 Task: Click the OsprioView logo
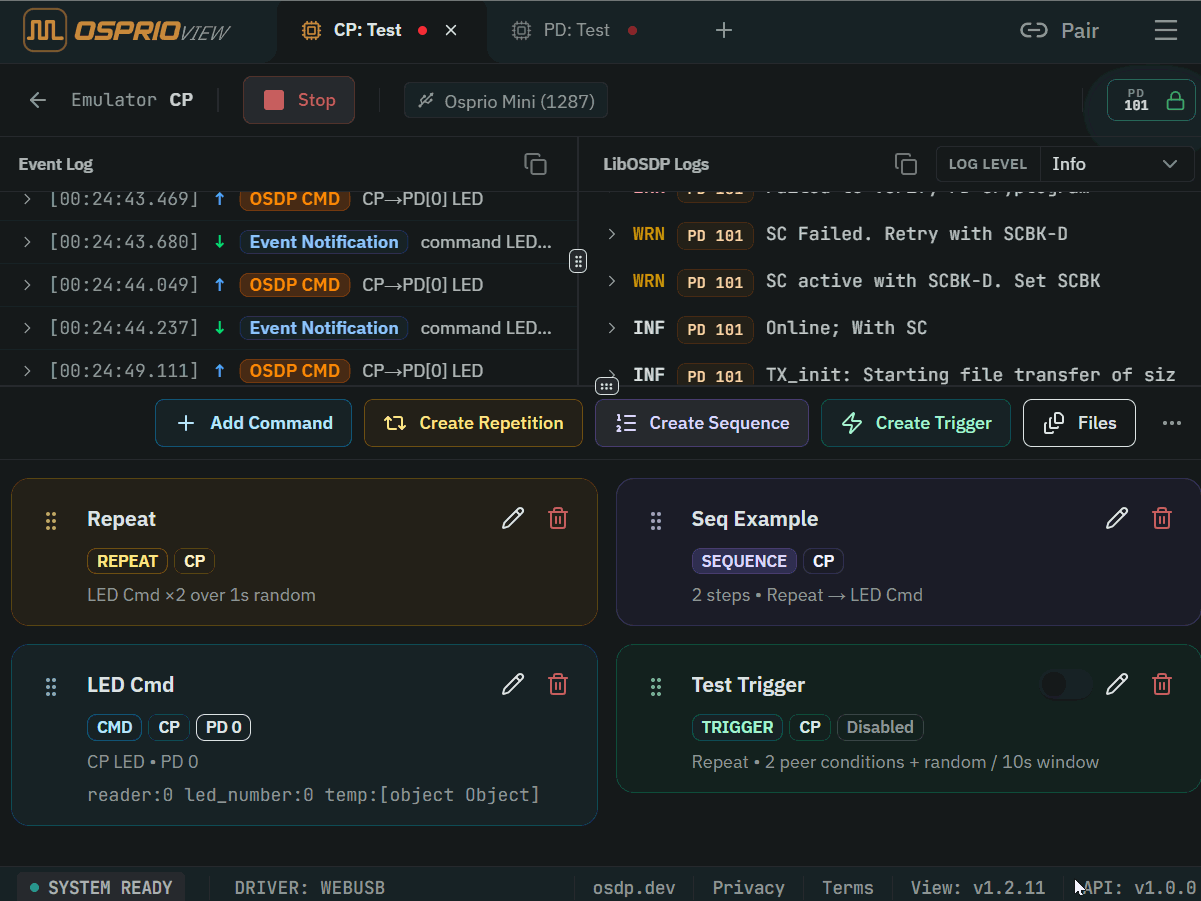126,31
